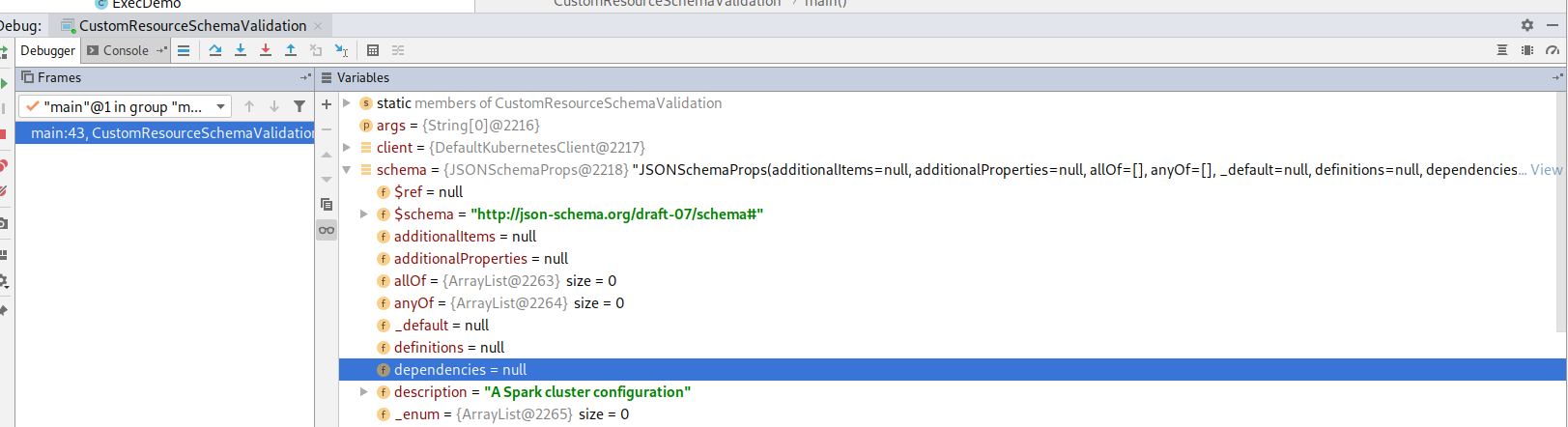Add a new watch with plus icon
Screen dimensions: 1568x427
(327, 104)
